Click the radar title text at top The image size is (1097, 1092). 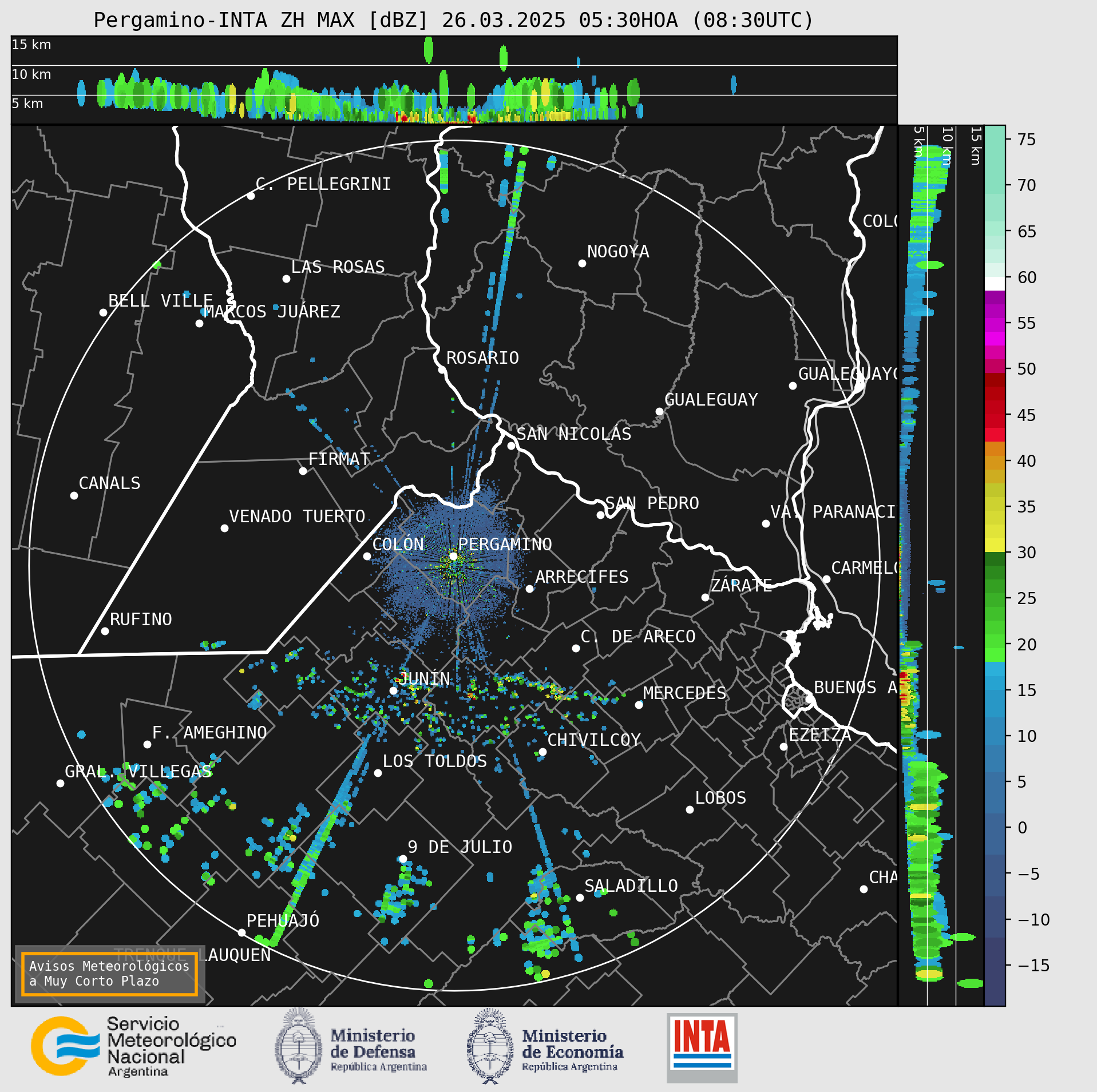[x=453, y=20]
